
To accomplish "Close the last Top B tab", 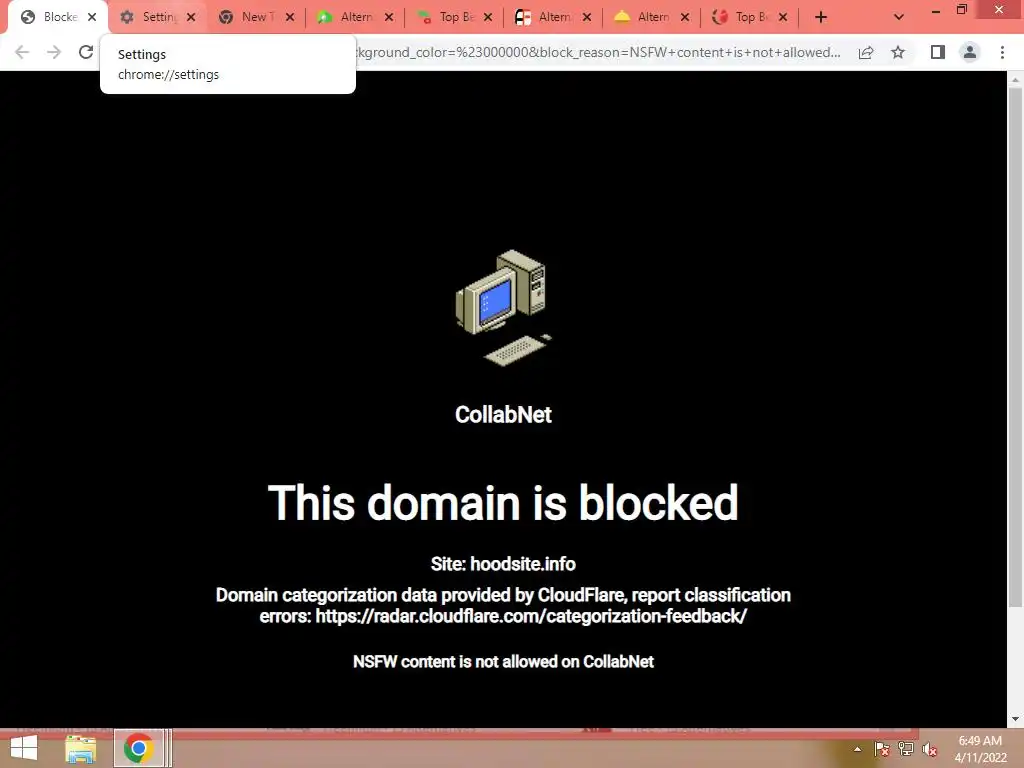I will coord(783,18).
